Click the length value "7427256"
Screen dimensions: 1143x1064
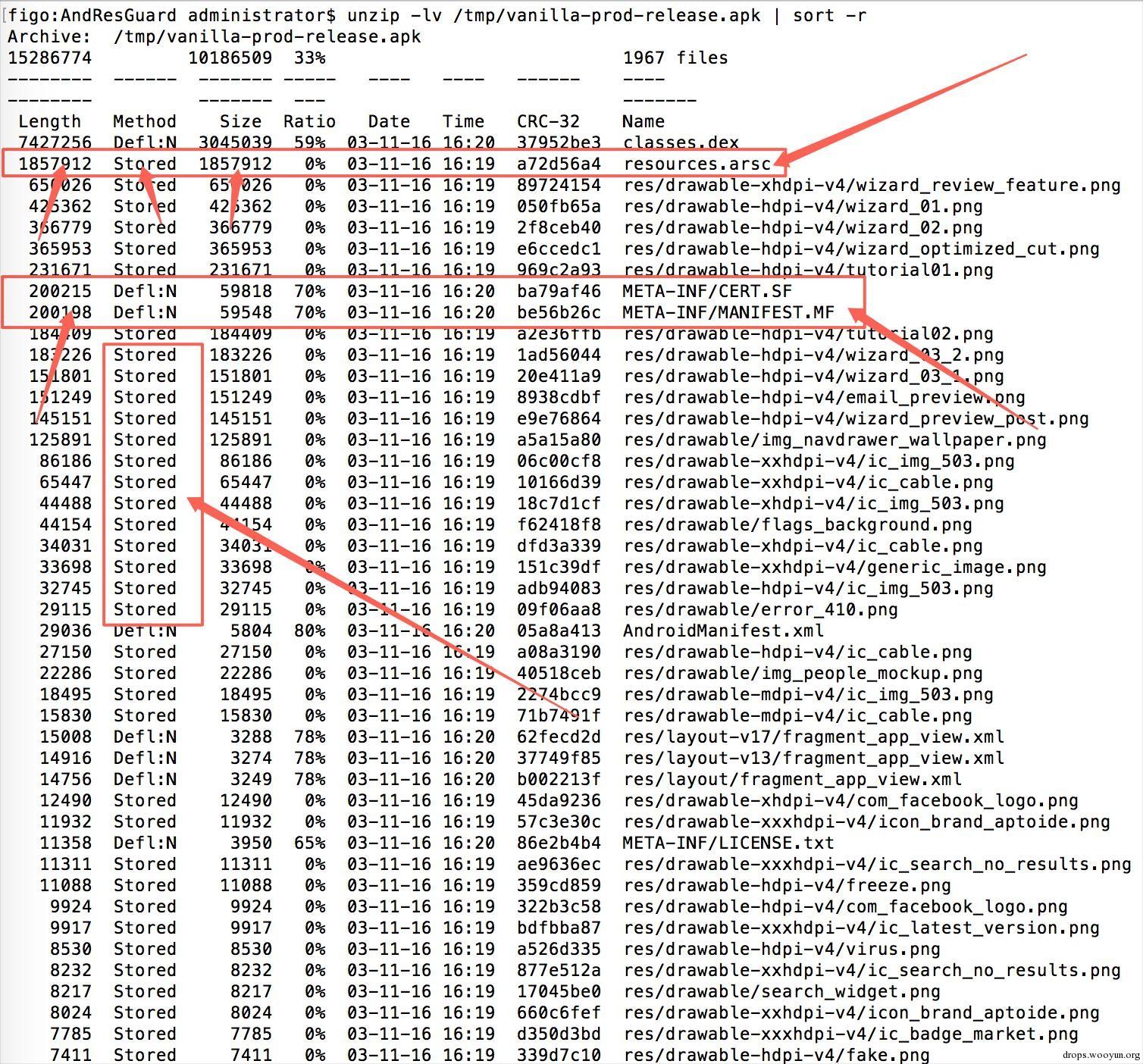pyautogui.click(x=55, y=142)
